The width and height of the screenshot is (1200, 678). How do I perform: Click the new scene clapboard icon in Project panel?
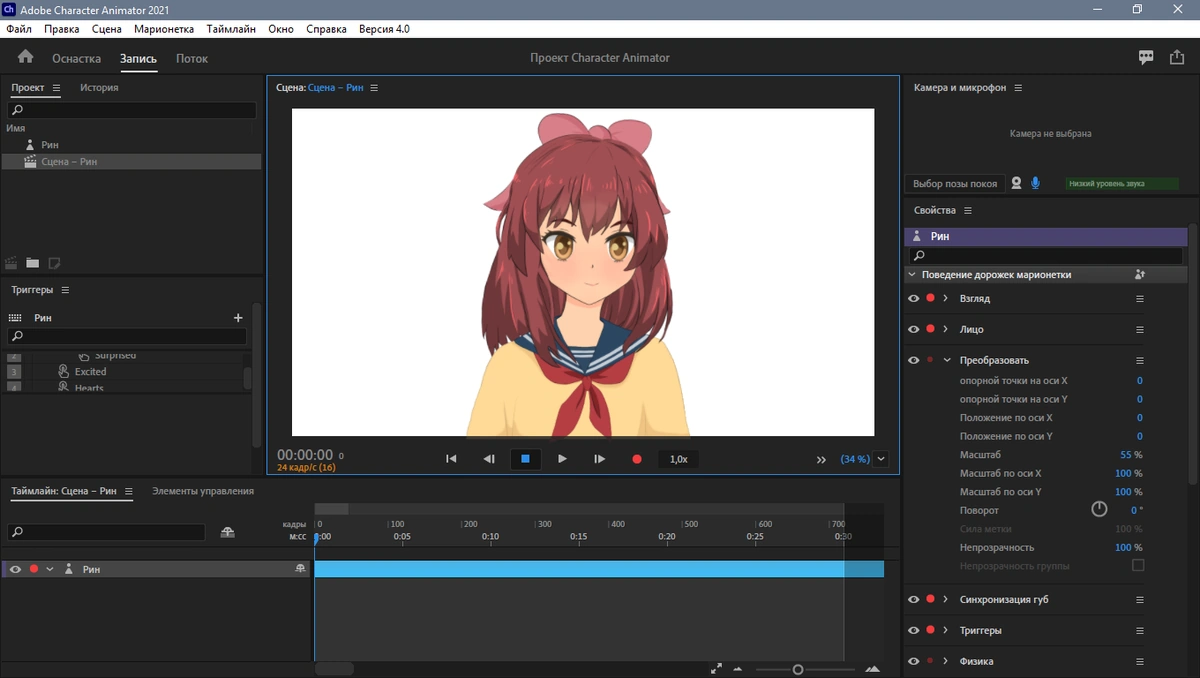point(12,263)
